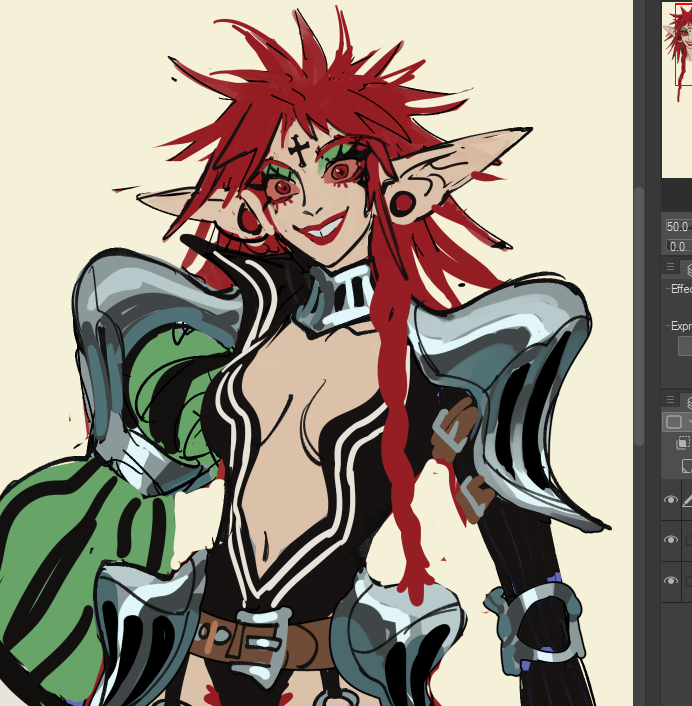Select the Layer Property tab icon
692x706 pixels.
coord(689,269)
